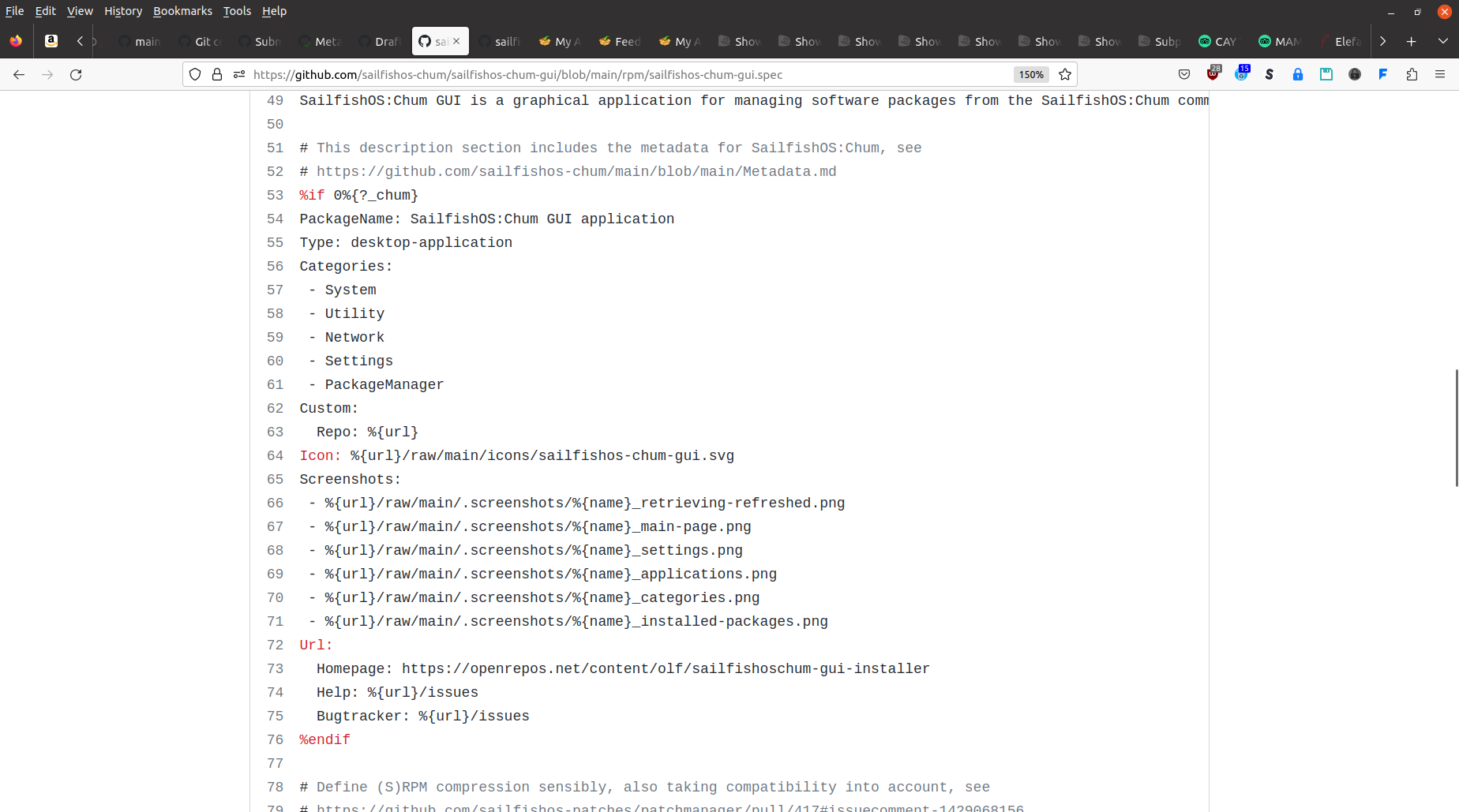Open a new browser tab

[x=1411, y=41]
